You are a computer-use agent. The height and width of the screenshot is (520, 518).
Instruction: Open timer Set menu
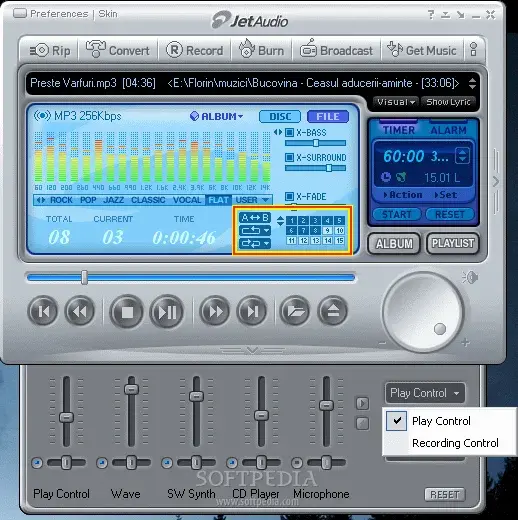click(446, 195)
